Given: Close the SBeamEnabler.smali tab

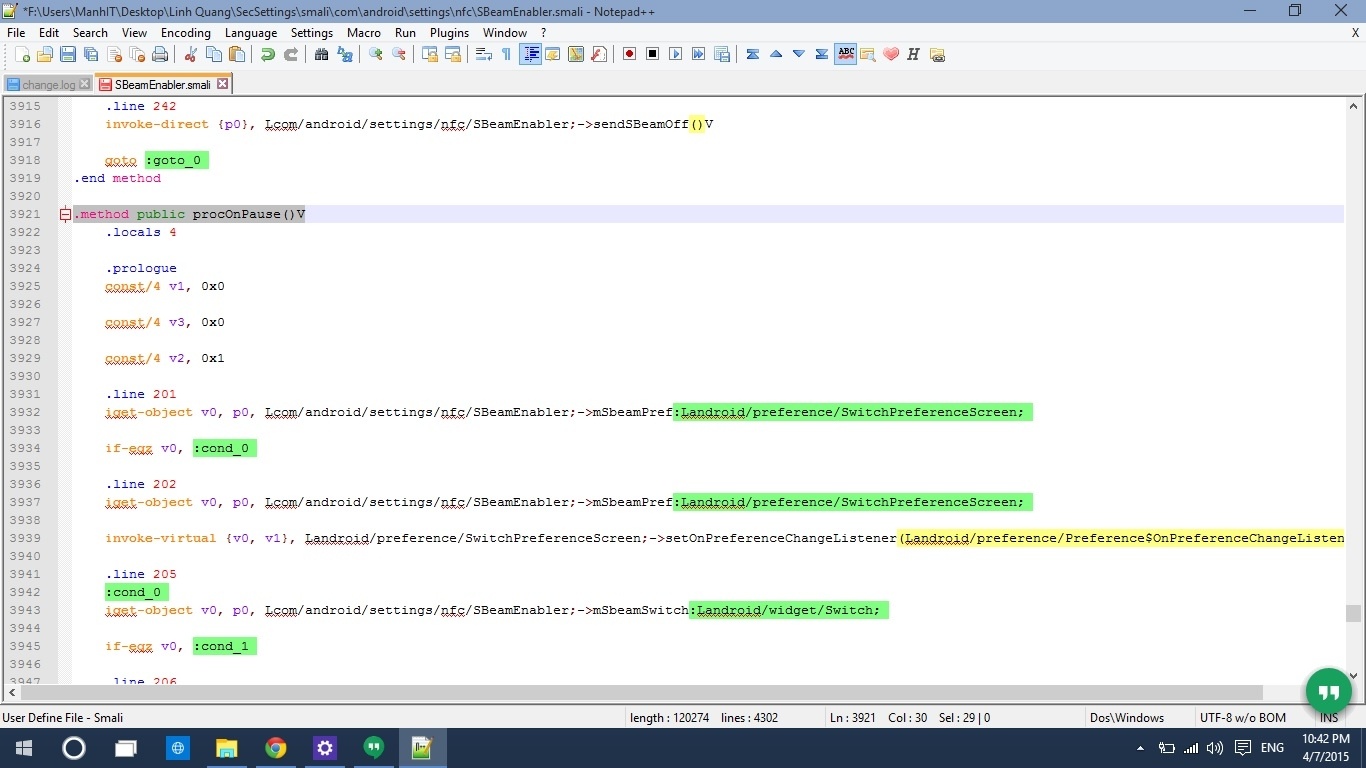Looking at the screenshot, I should (222, 84).
